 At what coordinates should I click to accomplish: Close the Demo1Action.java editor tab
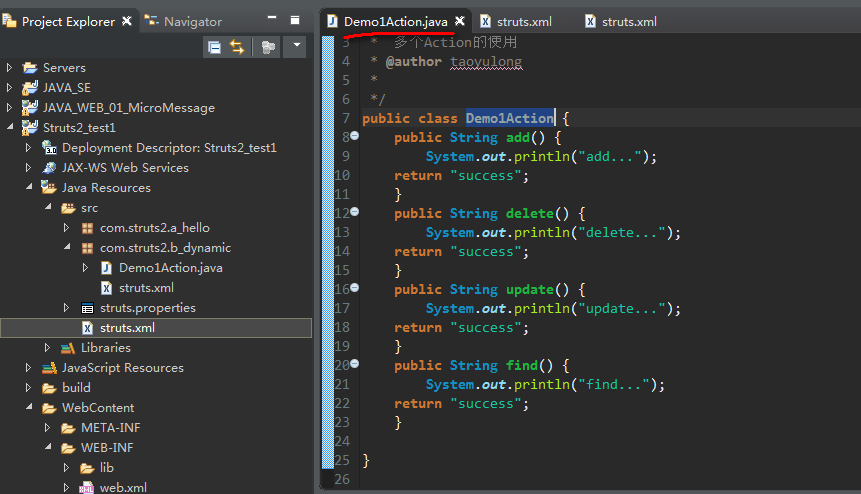pyautogui.click(x=460, y=21)
